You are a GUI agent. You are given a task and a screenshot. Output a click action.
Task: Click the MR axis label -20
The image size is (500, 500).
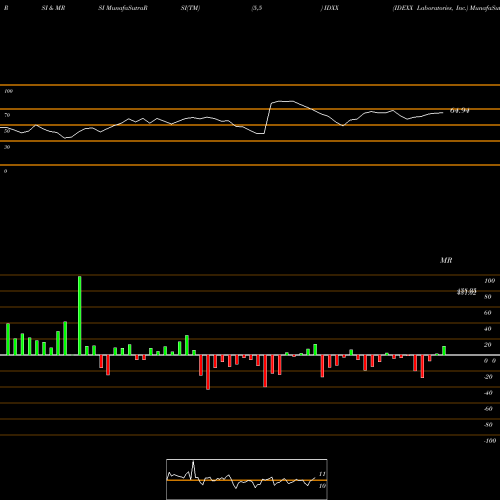coord(488,377)
